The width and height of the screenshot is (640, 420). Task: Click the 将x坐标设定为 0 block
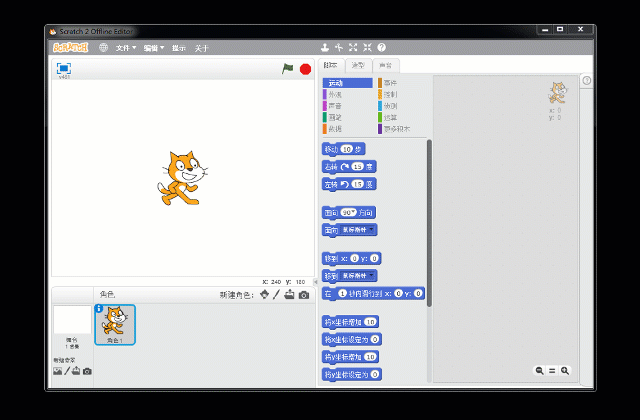(352, 340)
